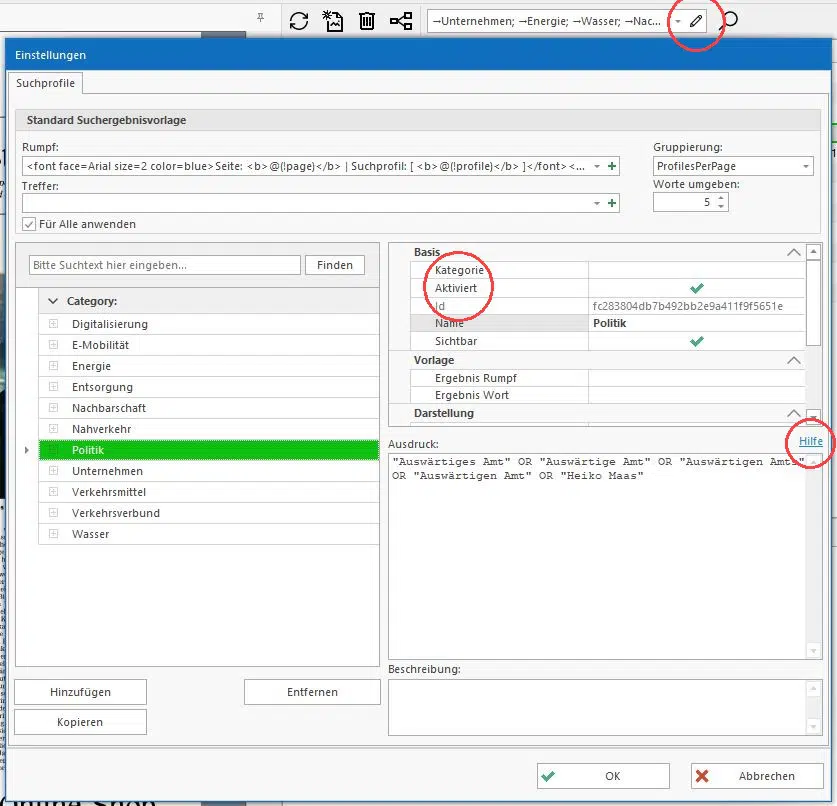Click the Name value Politik cell
The image size is (837, 806).
(697, 323)
